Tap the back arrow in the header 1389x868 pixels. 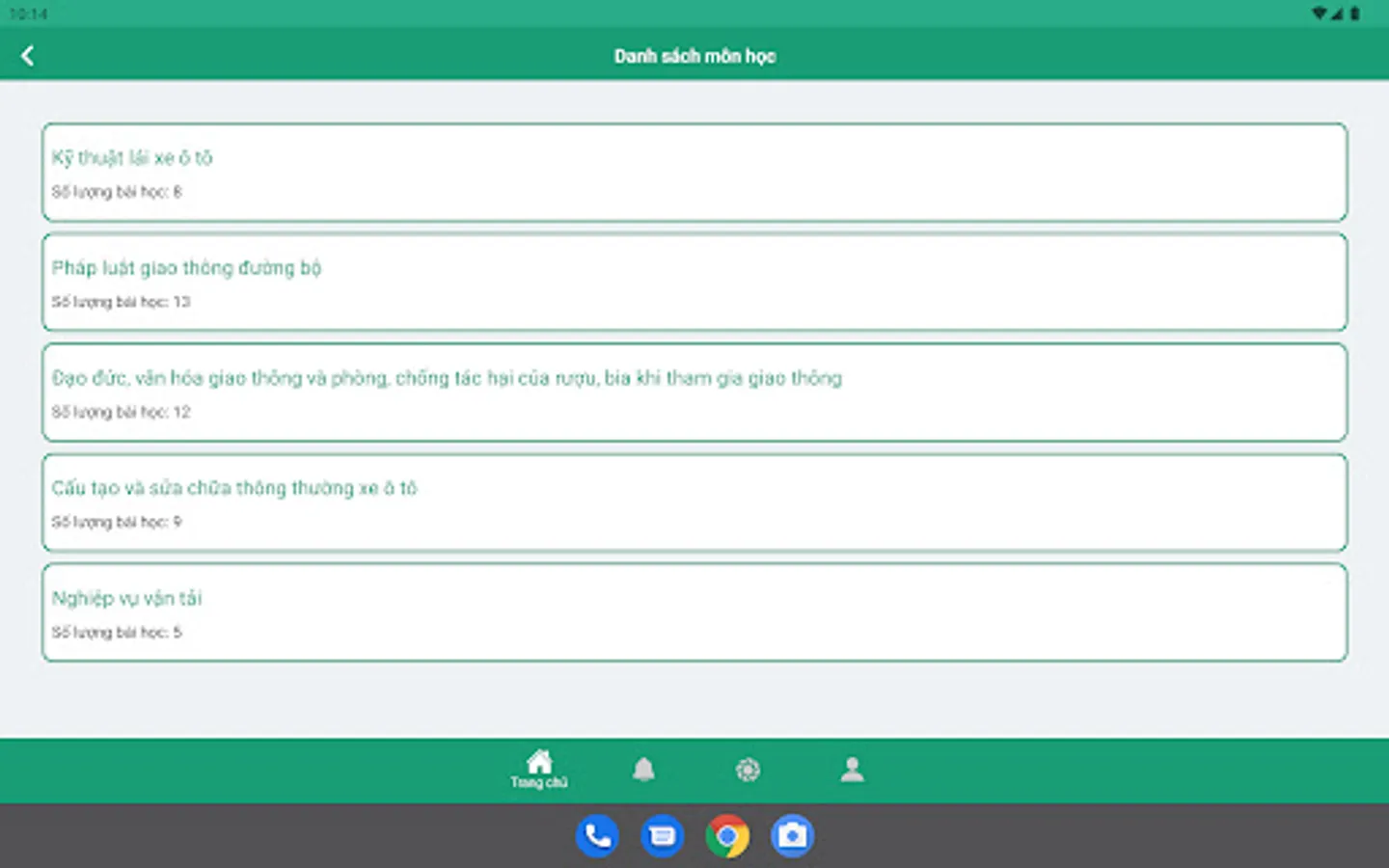pyautogui.click(x=28, y=55)
